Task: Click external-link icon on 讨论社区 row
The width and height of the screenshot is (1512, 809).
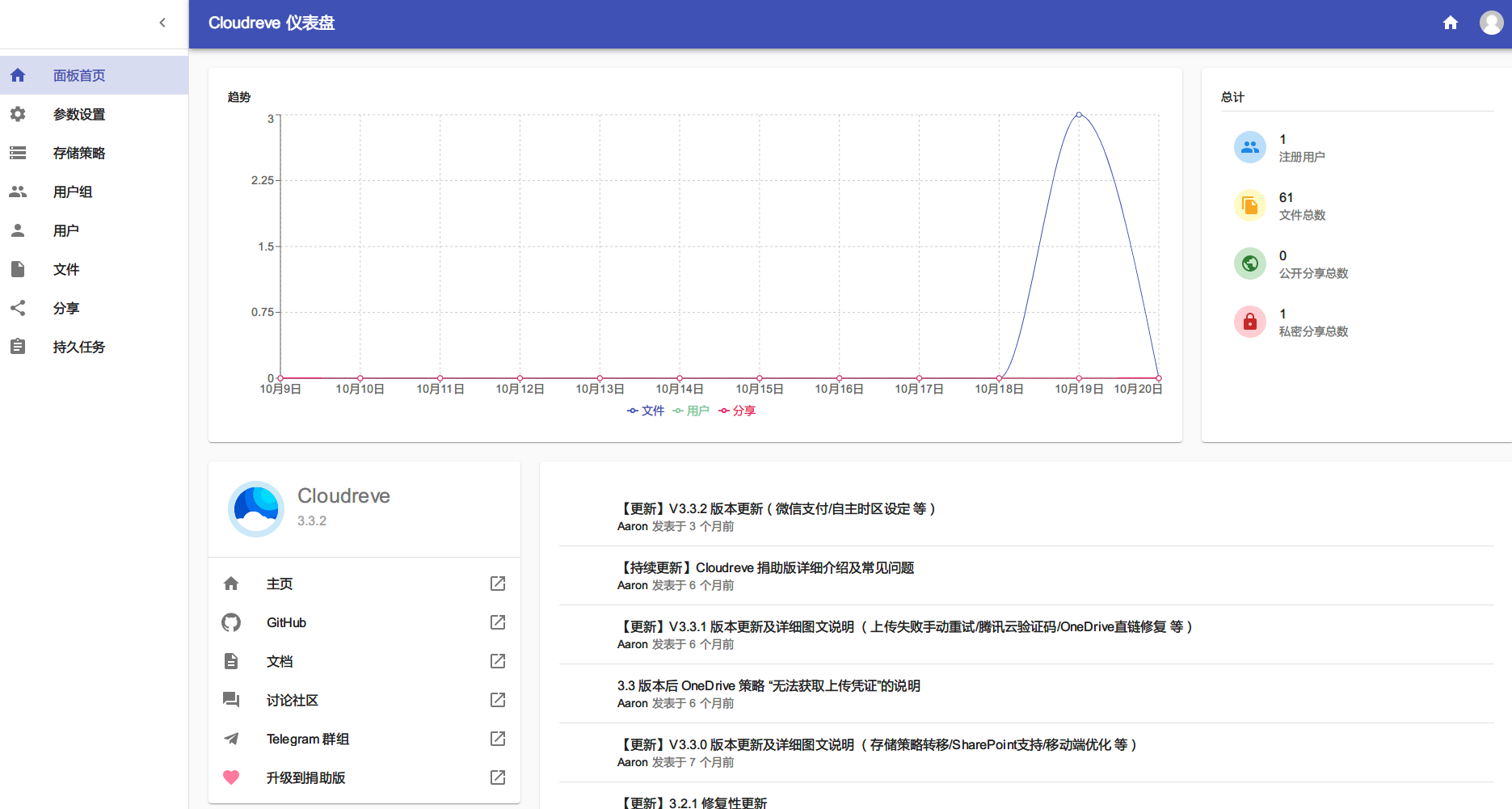Action: 498,700
